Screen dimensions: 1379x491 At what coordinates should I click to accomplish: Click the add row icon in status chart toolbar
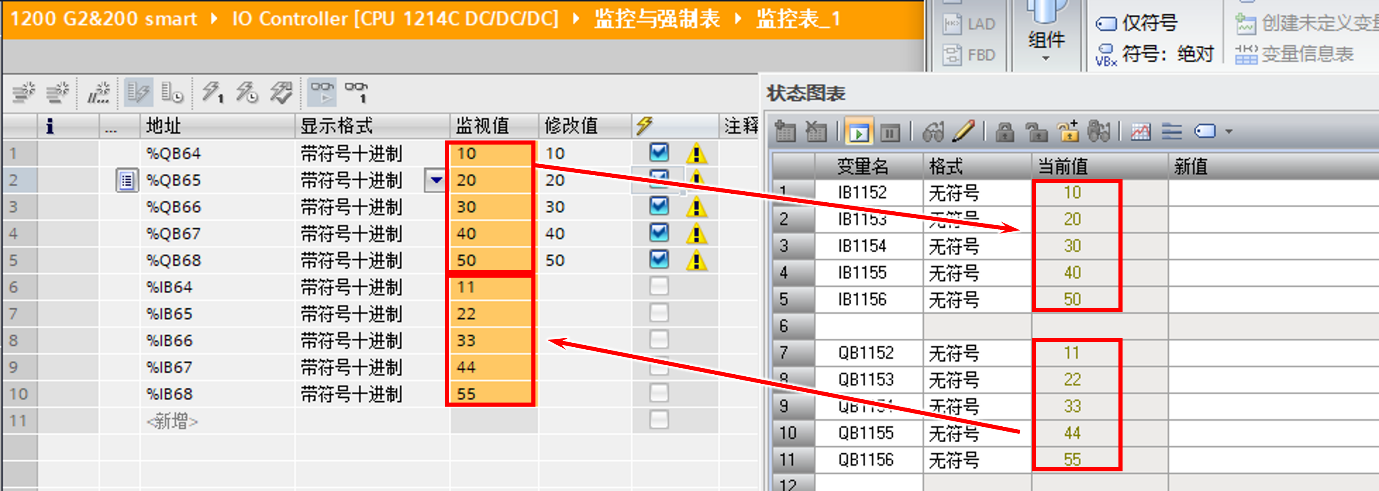[786, 131]
